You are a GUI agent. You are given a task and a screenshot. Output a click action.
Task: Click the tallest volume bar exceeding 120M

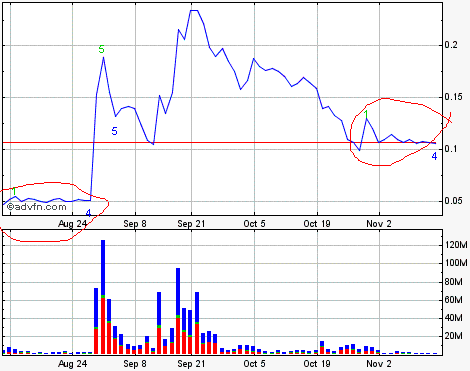(103, 297)
